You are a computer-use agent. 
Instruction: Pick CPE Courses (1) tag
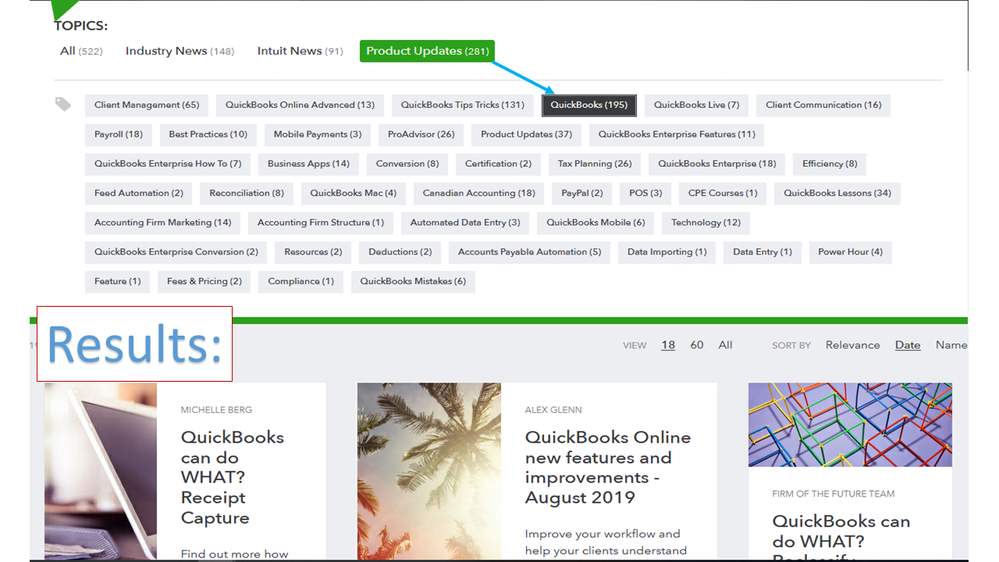(x=722, y=193)
